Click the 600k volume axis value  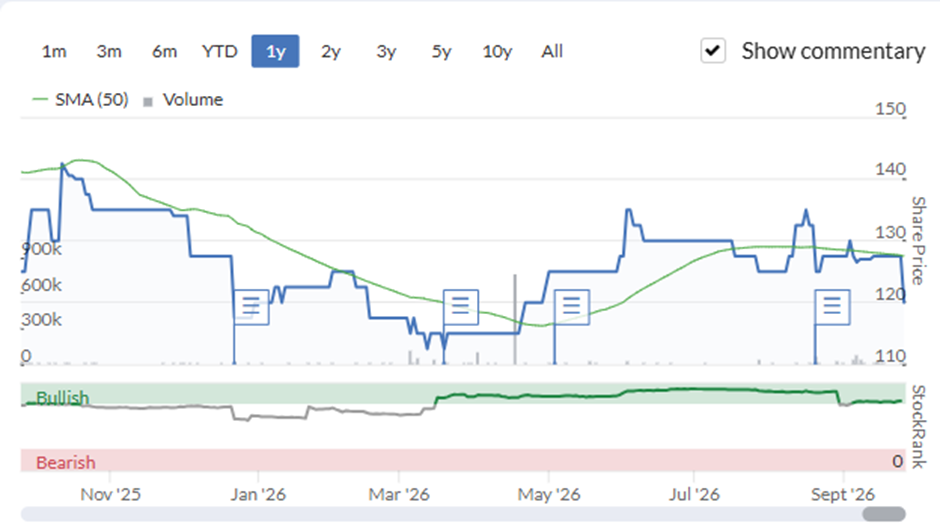pyautogui.click(x=41, y=284)
